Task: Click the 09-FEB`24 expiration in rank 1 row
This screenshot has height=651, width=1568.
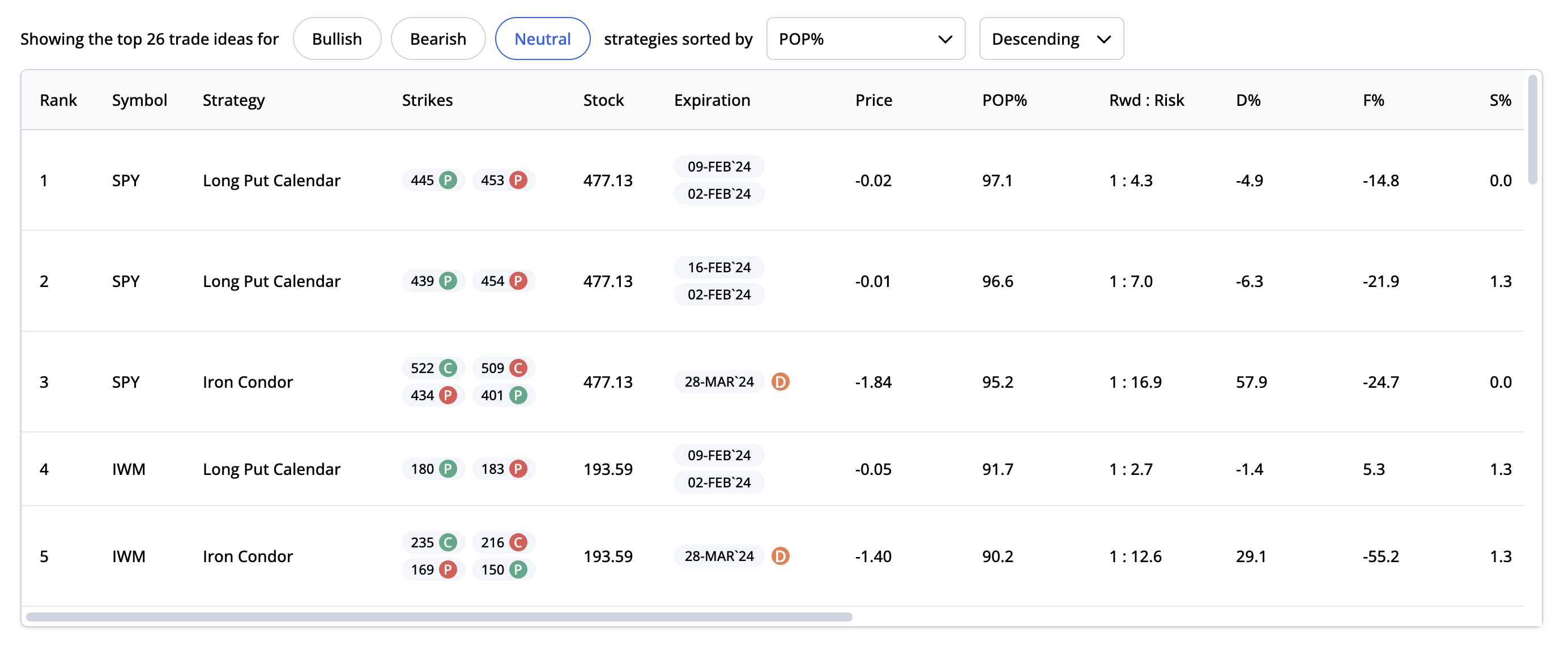Action: click(x=719, y=166)
